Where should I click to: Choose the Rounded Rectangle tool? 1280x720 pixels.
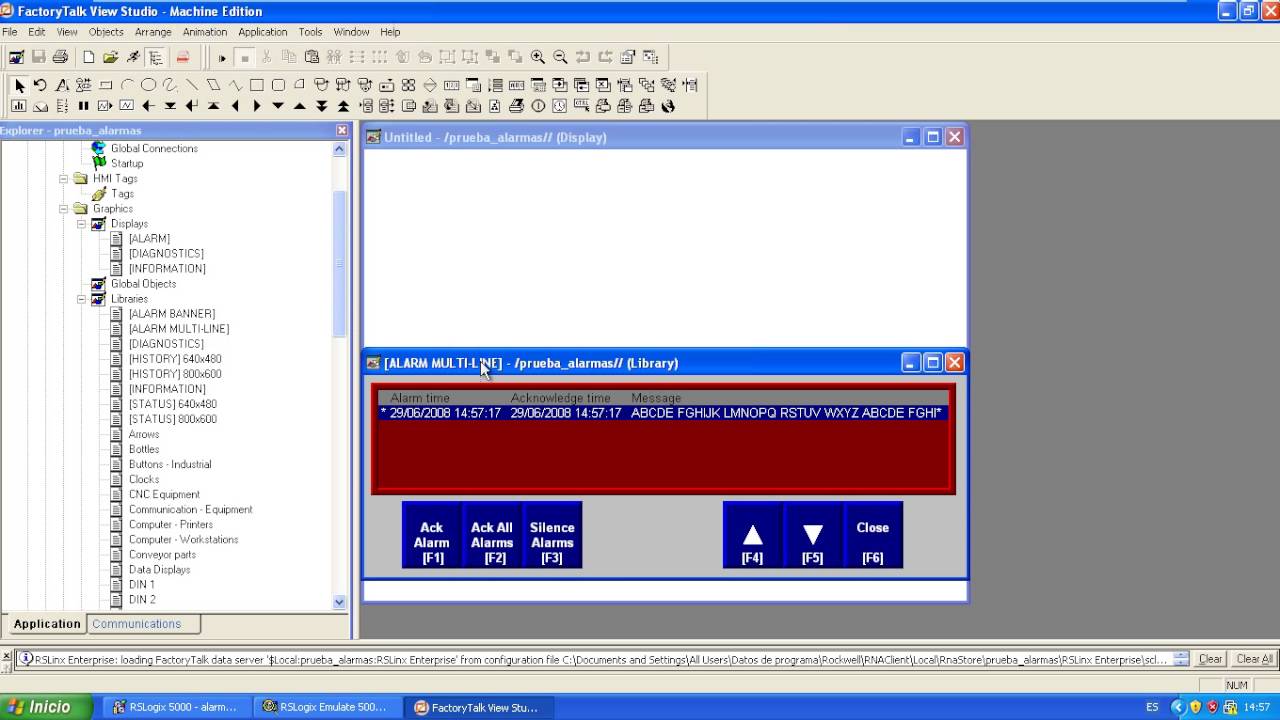[278, 85]
